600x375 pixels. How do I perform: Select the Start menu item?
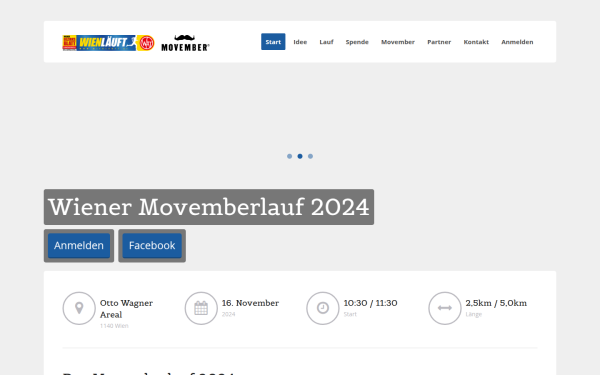point(273,42)
